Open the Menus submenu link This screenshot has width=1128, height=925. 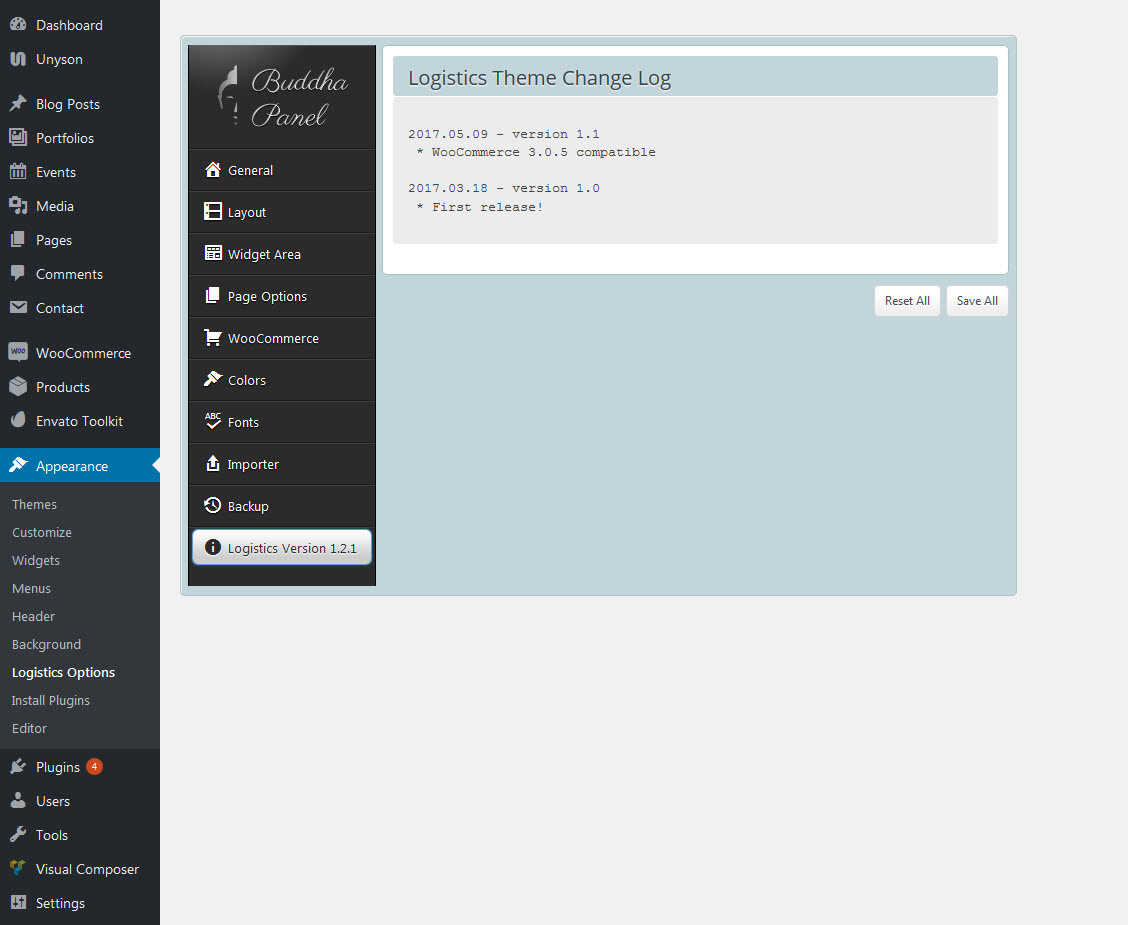click(32, 588)
